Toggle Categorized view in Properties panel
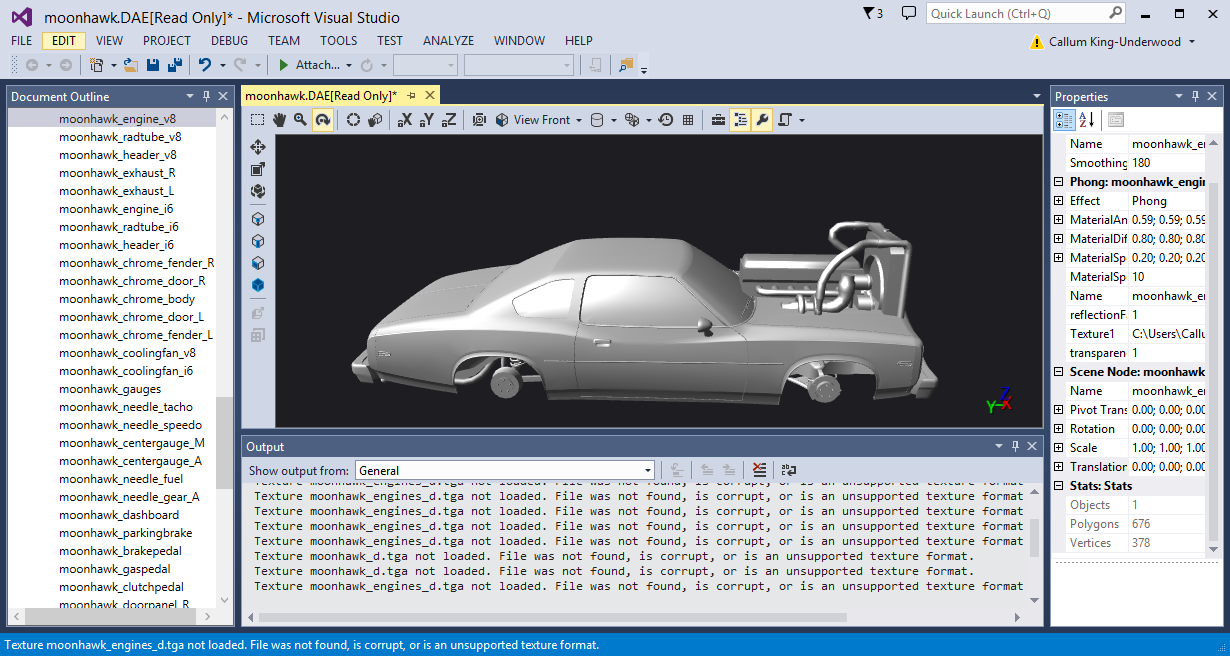Screen dimensions: 1230x656 pos(1064,120)
